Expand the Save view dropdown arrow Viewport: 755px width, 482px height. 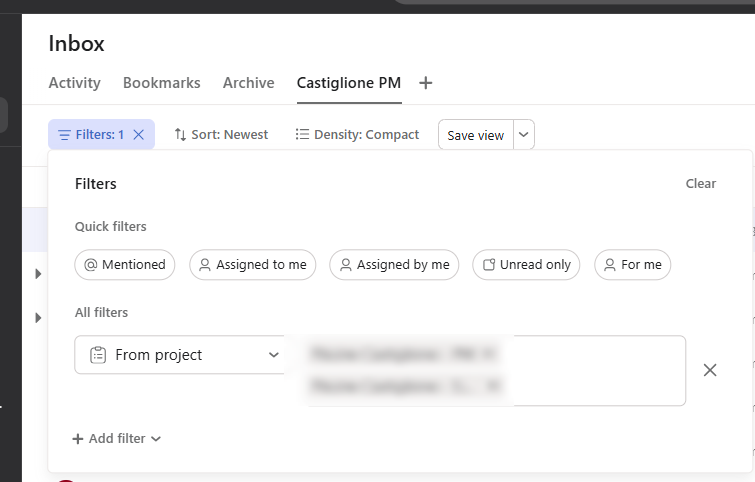pyautogui.click(x=525, y=135)
